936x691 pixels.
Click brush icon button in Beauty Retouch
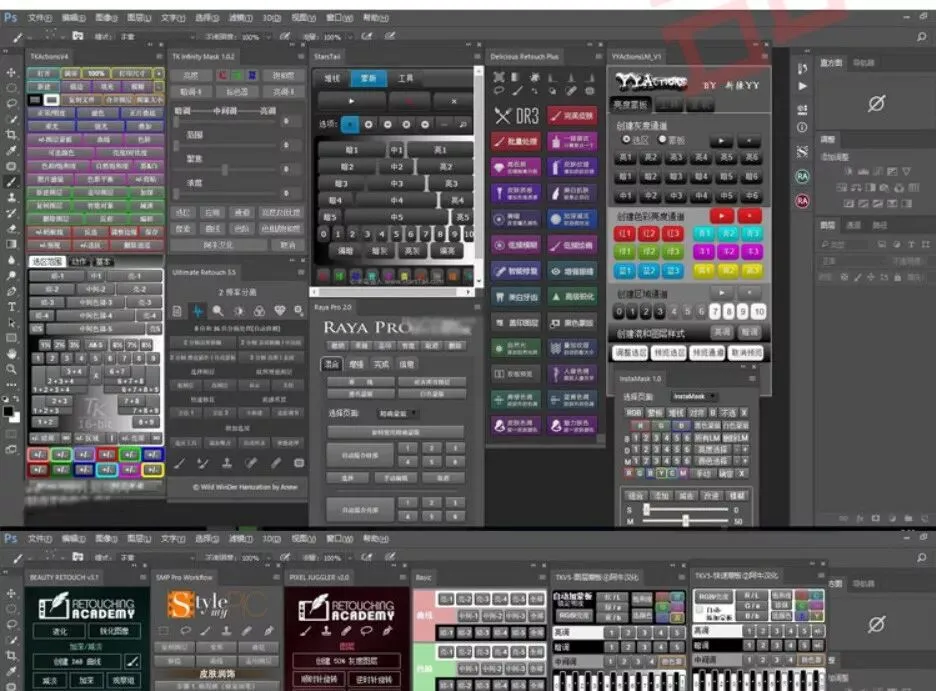click(x=133, y=661)
